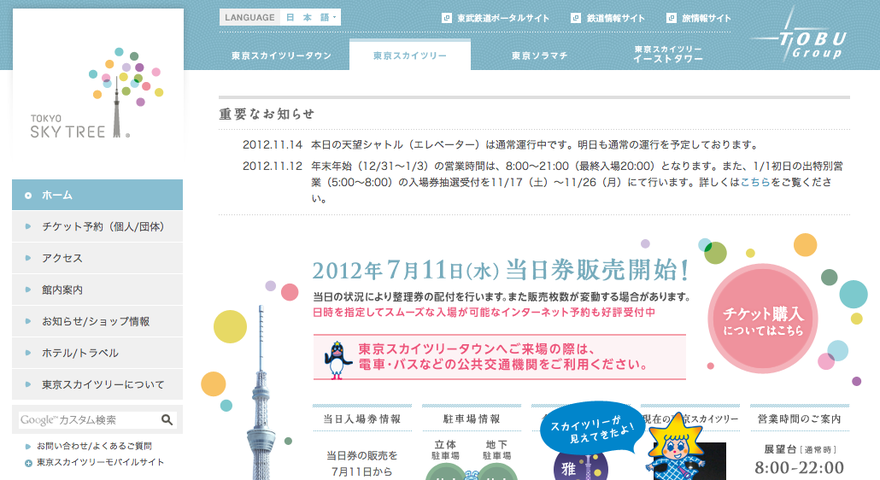Screen dimensions: 880x480
Task: Open the 館内案内 menu item
Action: [x=97, y=290]
